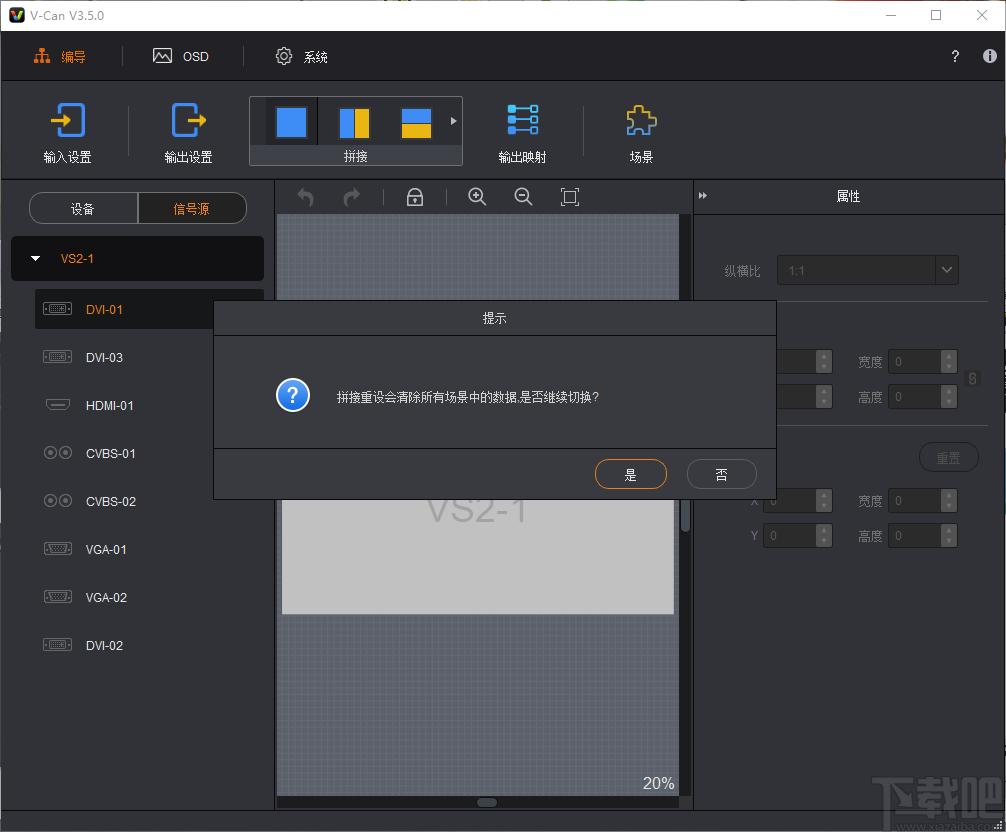Open 输出映射 output mapping icon
The image size is (1006, 832).
point(522,120)
